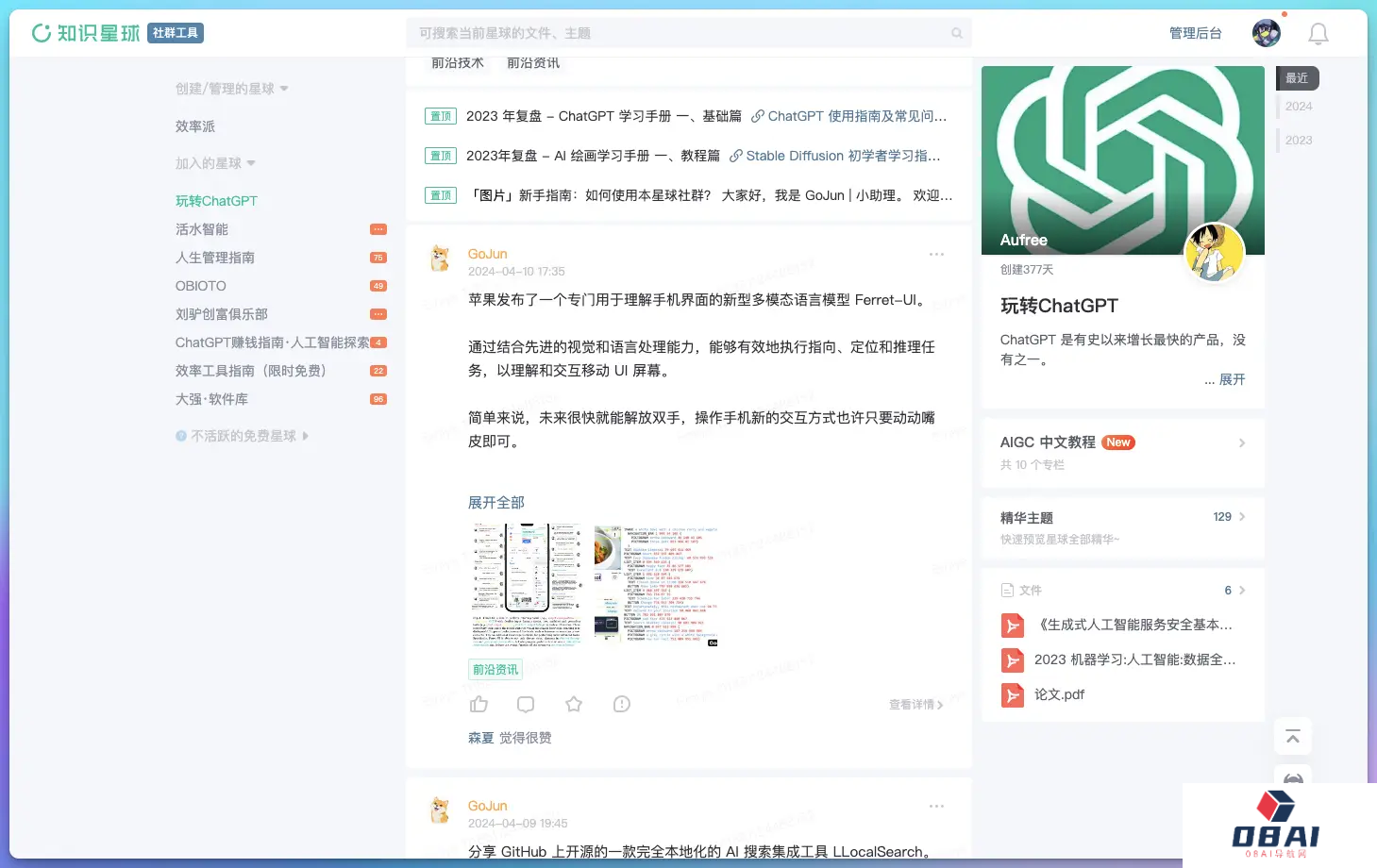Open the 论文.pdf file
This screenshot has width=1377, height=868.
1059,694
